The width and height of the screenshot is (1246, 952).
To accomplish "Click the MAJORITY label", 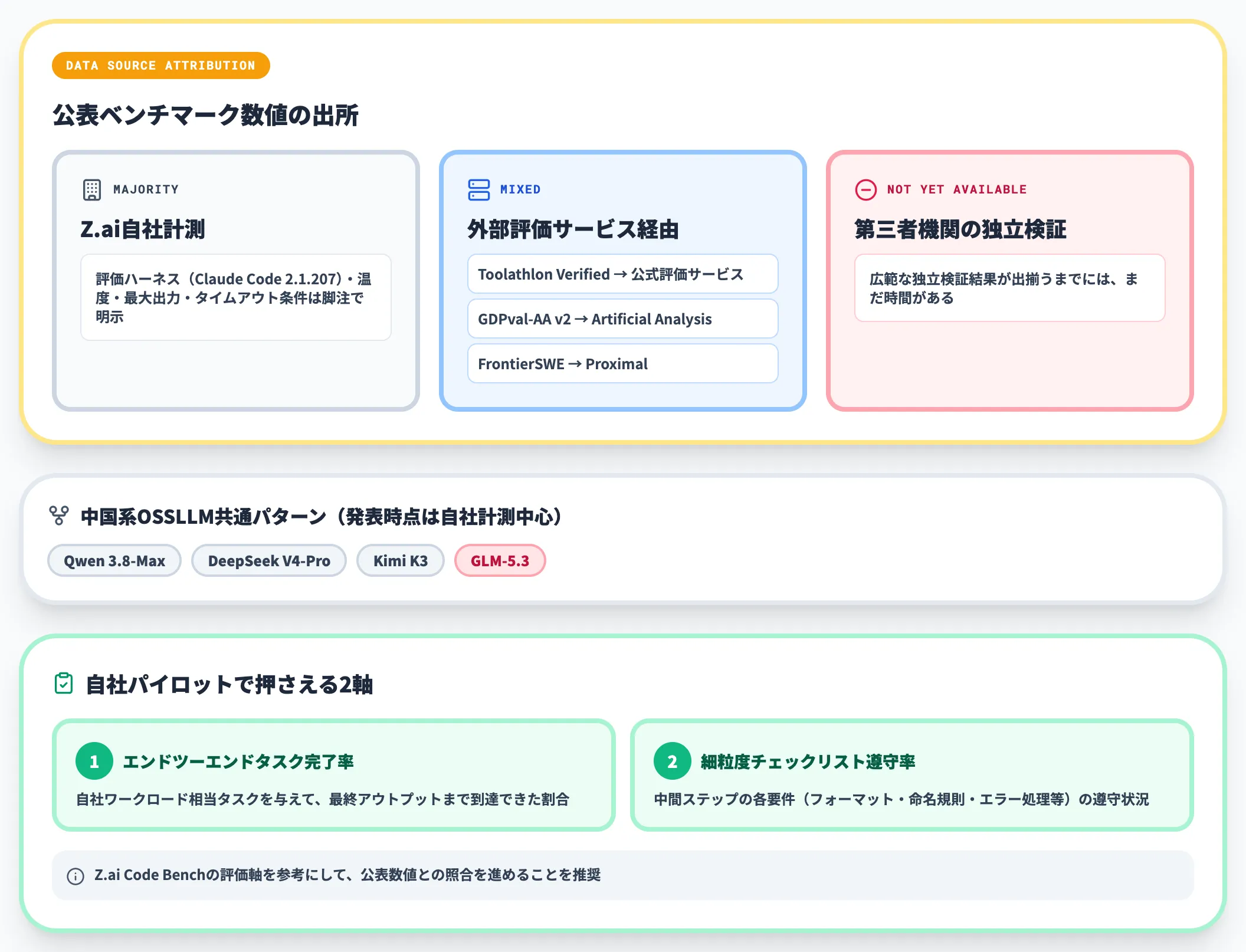I will tap(146, 190).
